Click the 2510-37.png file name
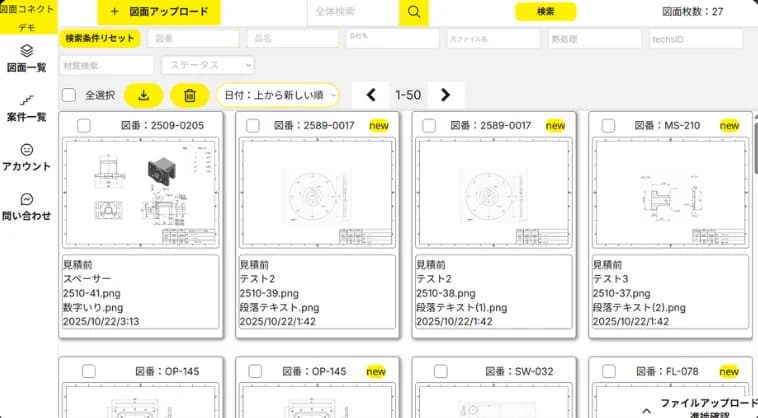Image resolution: width=758 pixels, height=418 pixels. (621, 293)
